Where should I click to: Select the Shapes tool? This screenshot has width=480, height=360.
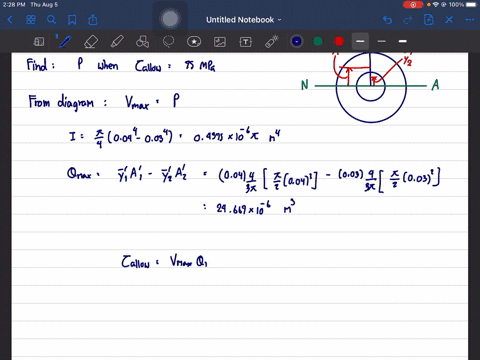[142, 42]
